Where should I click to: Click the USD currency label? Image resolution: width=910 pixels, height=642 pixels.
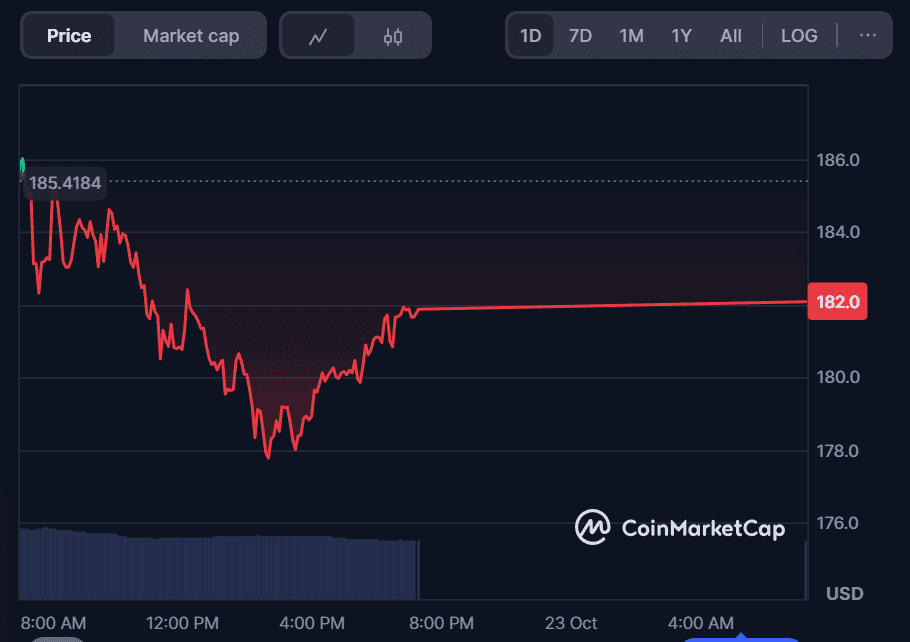[844, 594]
